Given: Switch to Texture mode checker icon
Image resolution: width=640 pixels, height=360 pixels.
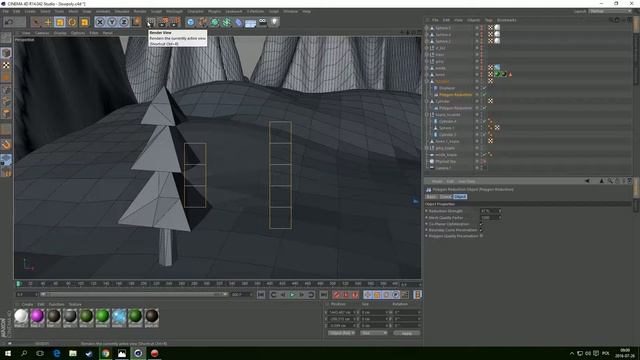Looking at the screenshot, I should click(6, 65).
